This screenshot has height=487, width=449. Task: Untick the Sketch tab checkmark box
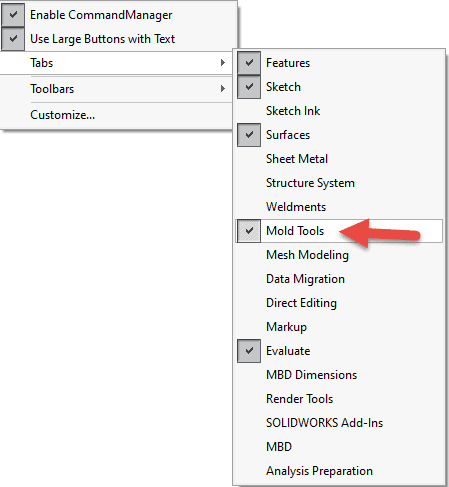pos(249,87)
